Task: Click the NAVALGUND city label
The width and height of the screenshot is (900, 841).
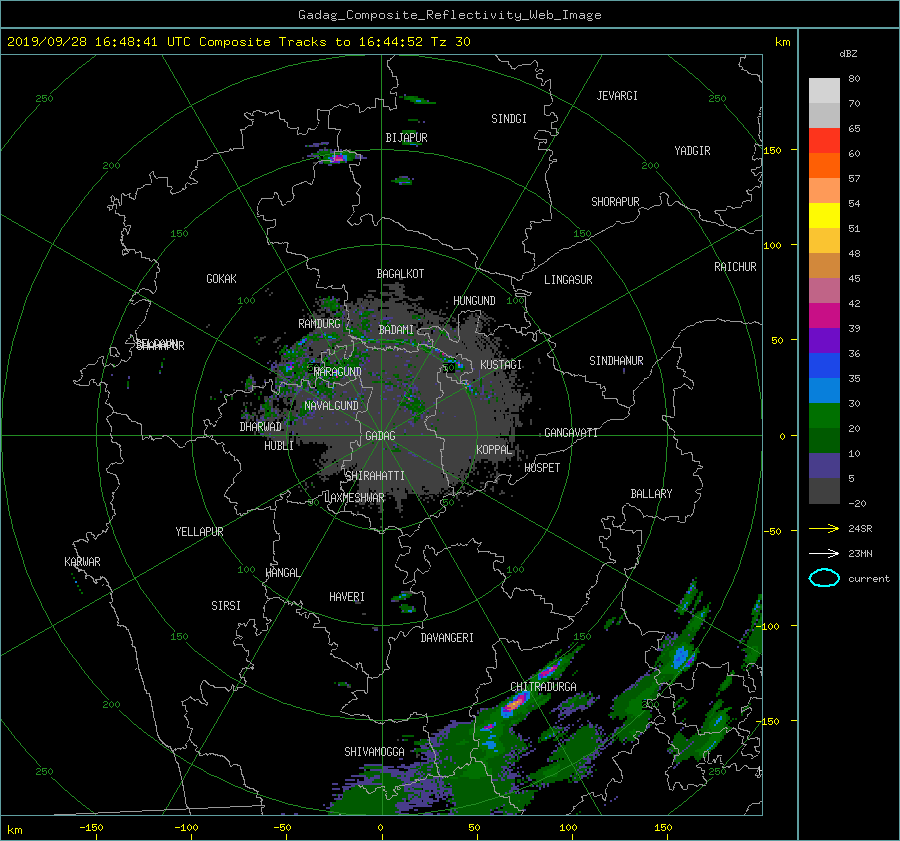Action: [x=331, y=406]
